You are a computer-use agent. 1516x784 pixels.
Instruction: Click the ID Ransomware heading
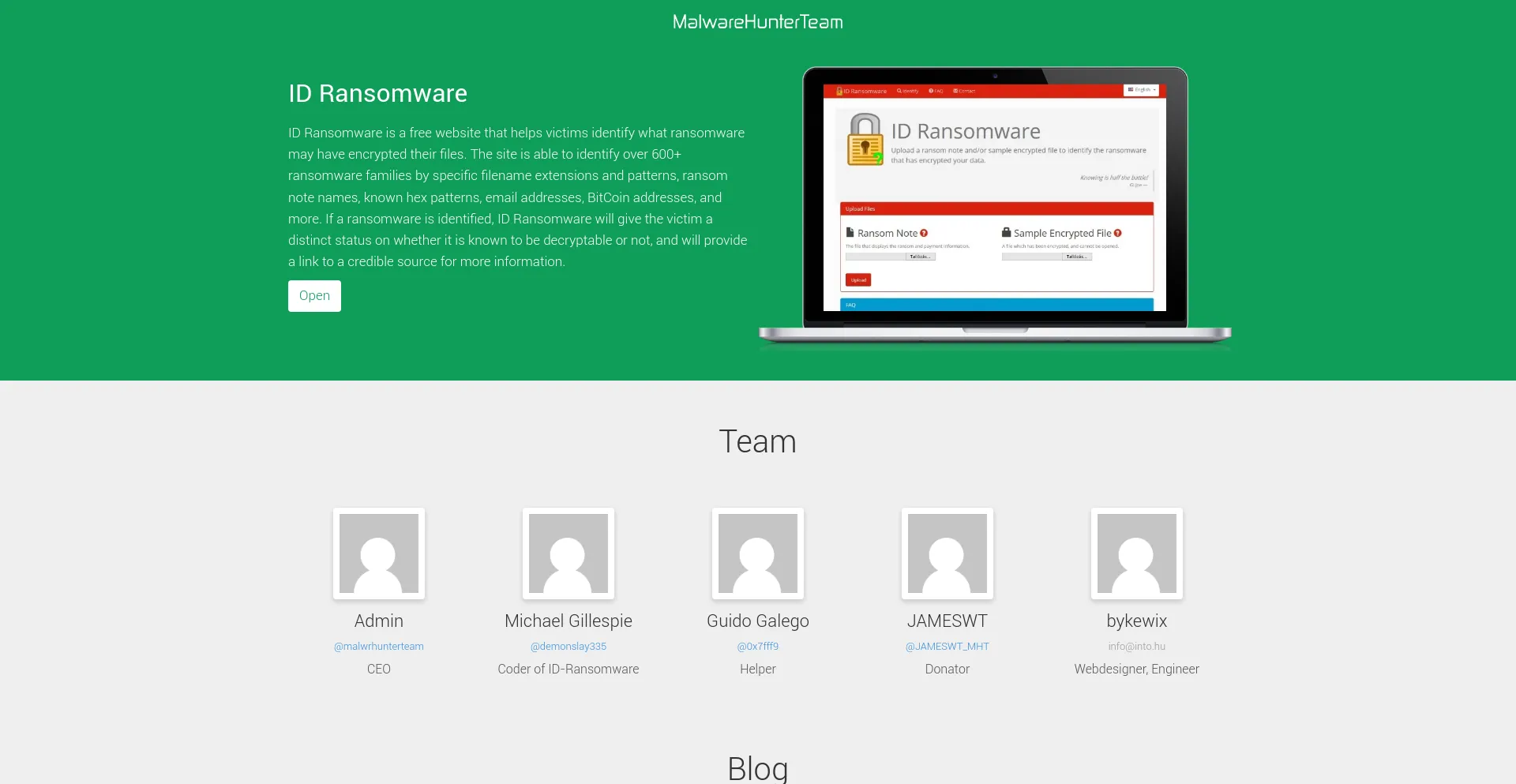click(377, 94)
